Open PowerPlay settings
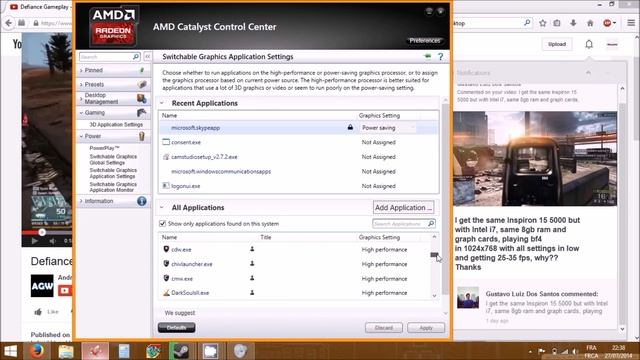The height and width of the screenshot is (360, 640). pos(104,148)
